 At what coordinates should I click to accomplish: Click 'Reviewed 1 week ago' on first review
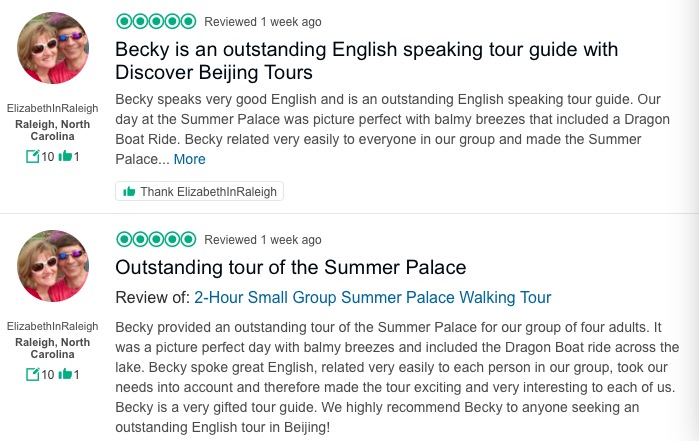click(x=263, y=21)
